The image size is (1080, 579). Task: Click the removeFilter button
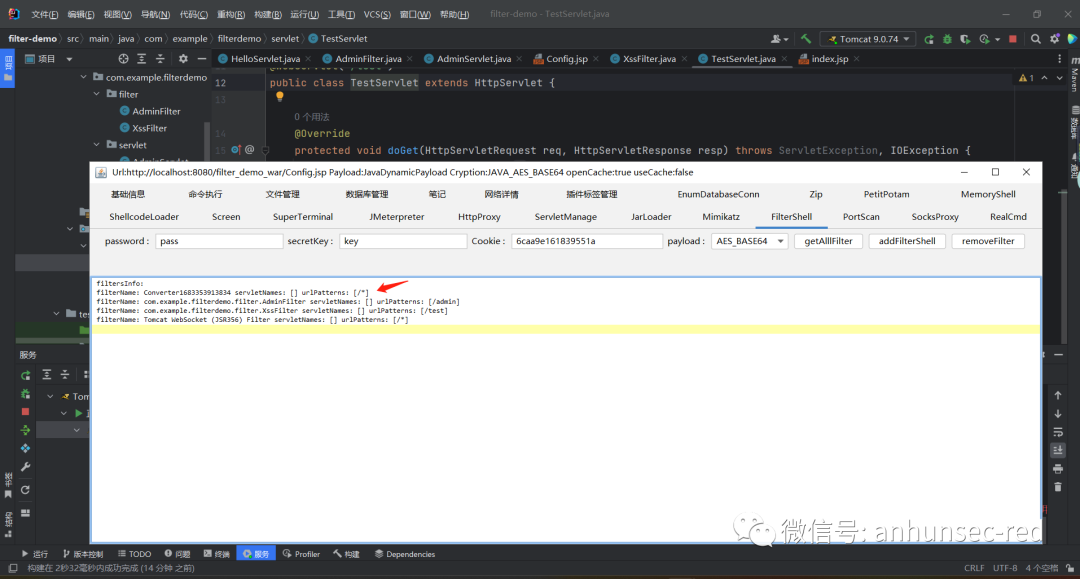click(988, 241)
